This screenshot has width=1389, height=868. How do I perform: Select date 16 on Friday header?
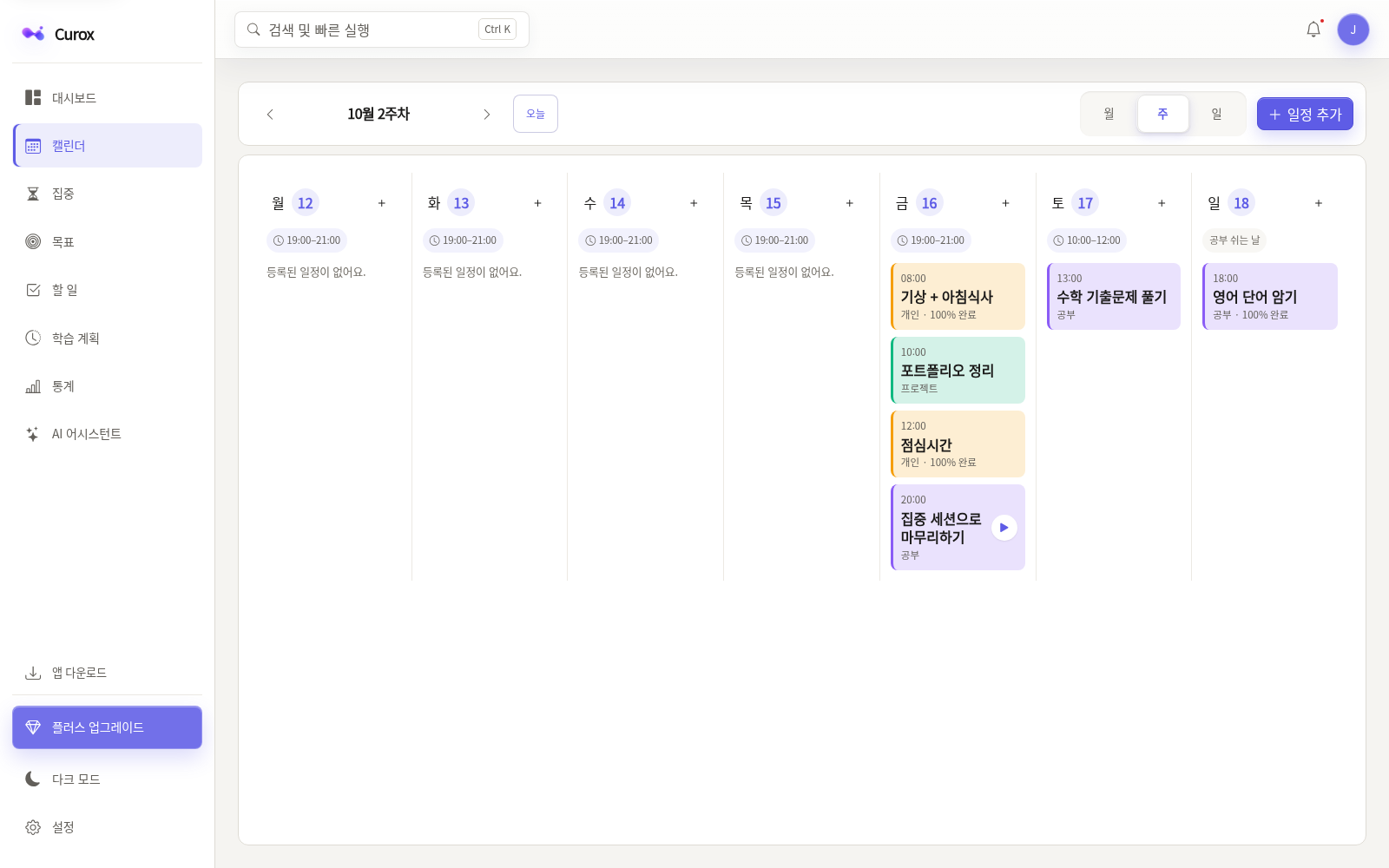tap(930, 203)
